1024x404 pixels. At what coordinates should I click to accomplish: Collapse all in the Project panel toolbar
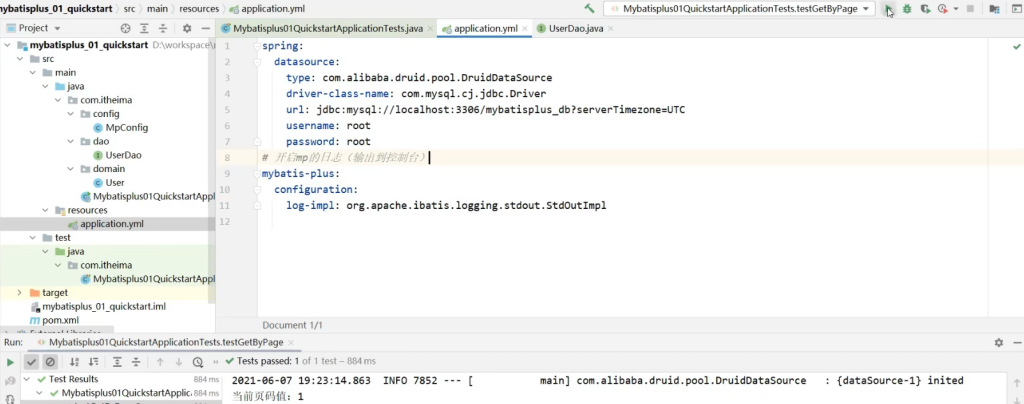pos(163,28)
